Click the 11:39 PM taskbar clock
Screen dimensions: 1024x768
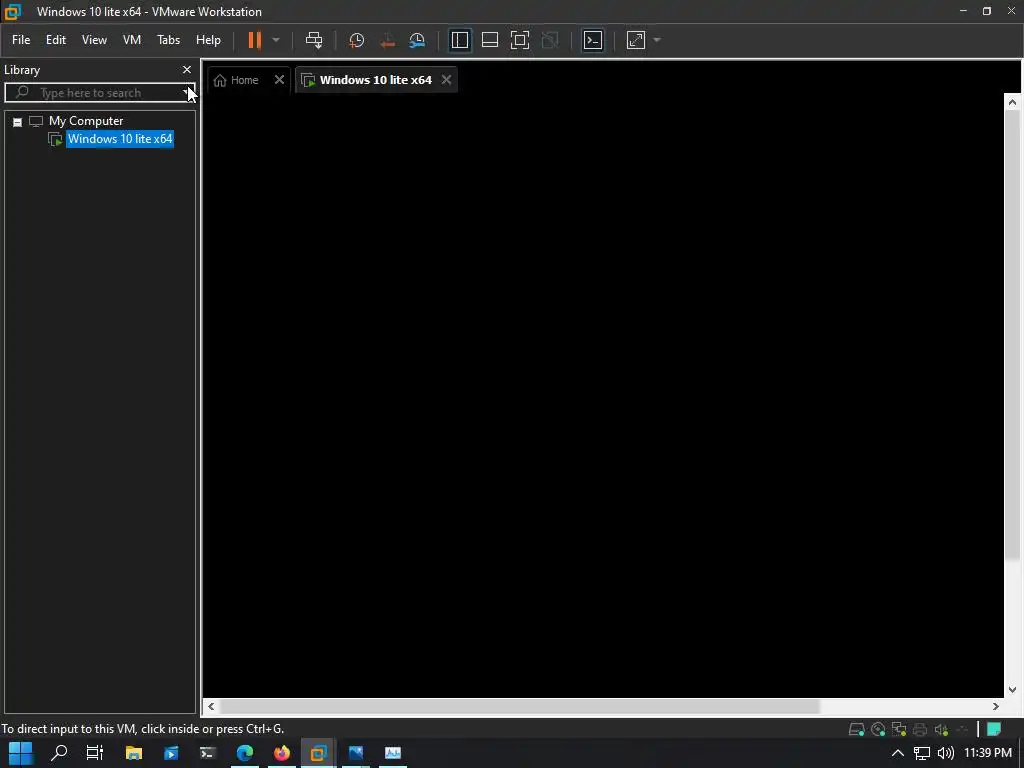click(987, 753)
